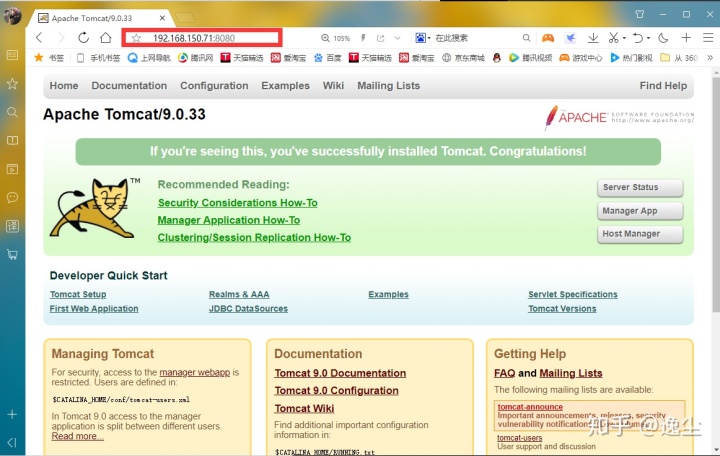This screenshot has height=456, width=720.
Task: Click the Host Manager button
Action: tap(640, 234)
